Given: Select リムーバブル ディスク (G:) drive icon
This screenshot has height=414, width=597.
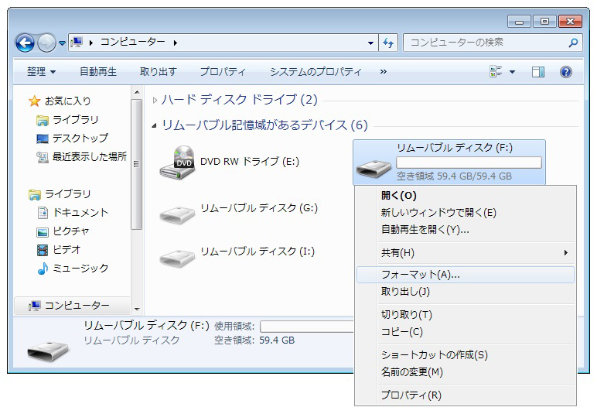Looking at the screenshot, I should pyautogui.click(x=177, y=215).
